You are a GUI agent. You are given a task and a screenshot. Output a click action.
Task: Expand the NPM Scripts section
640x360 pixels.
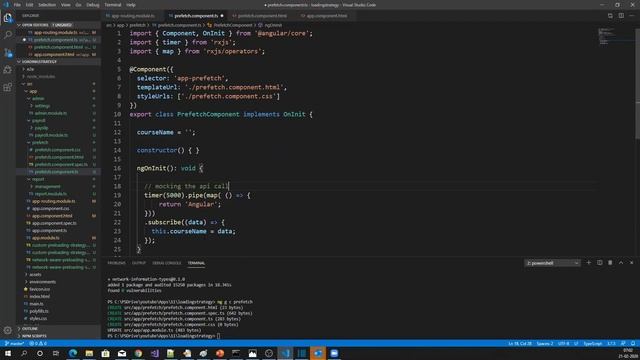pyautogui.click(x=34, y=336)
